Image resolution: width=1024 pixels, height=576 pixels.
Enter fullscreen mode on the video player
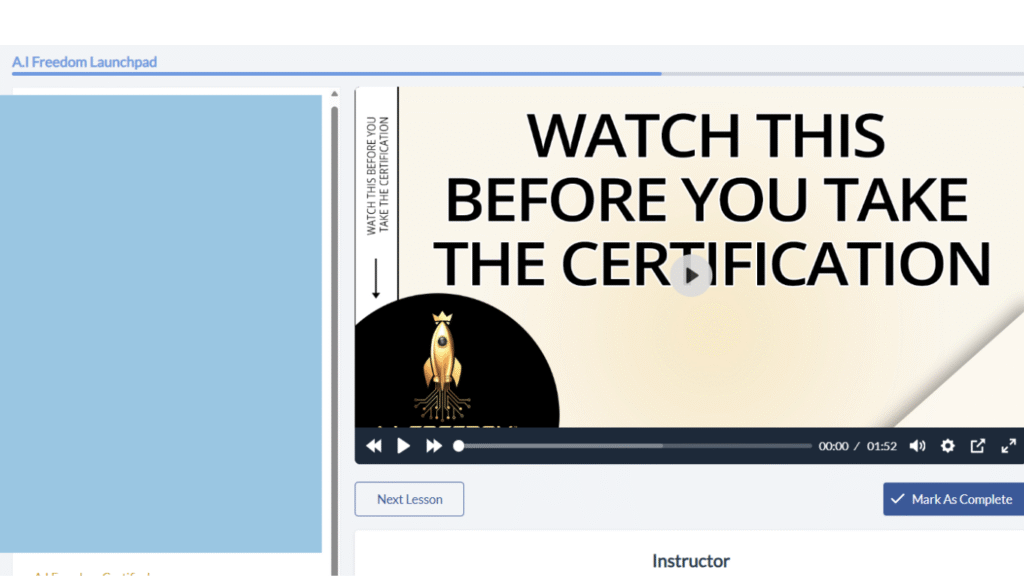pyautogui.click(x=1008, y=446)
